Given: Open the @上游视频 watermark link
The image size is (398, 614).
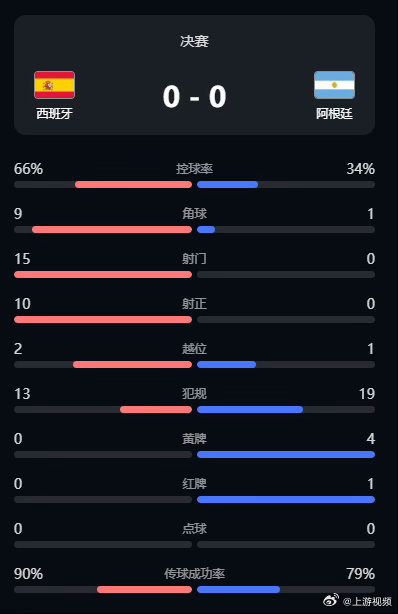Looking at the screenshot, I should coord(367,601).
